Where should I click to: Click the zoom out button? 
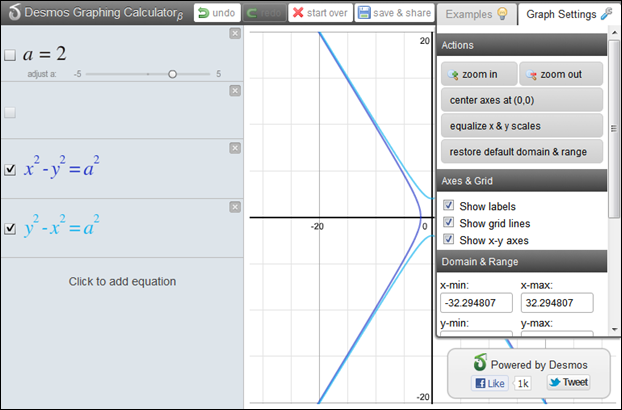coord(561,74)
